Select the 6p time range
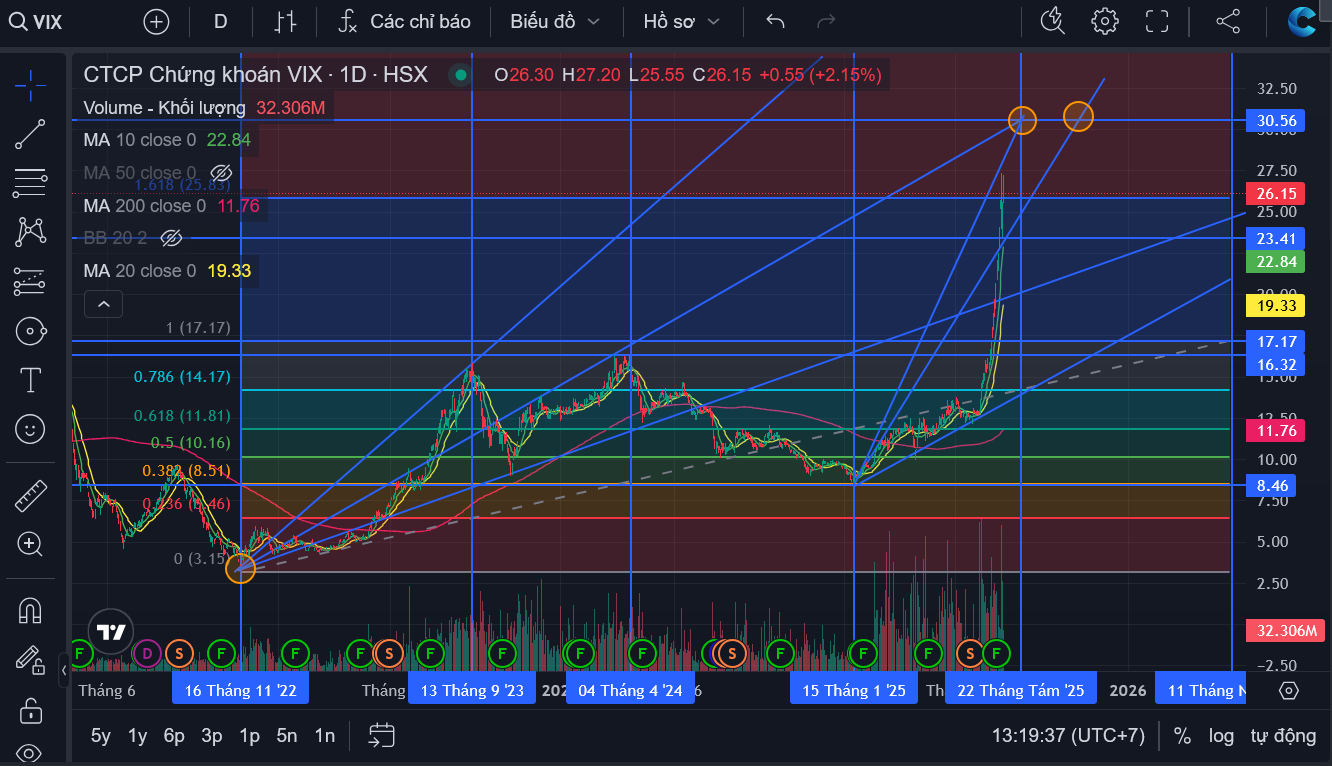The height and width of the screenshot is (766, 1332). pos(174,736)
